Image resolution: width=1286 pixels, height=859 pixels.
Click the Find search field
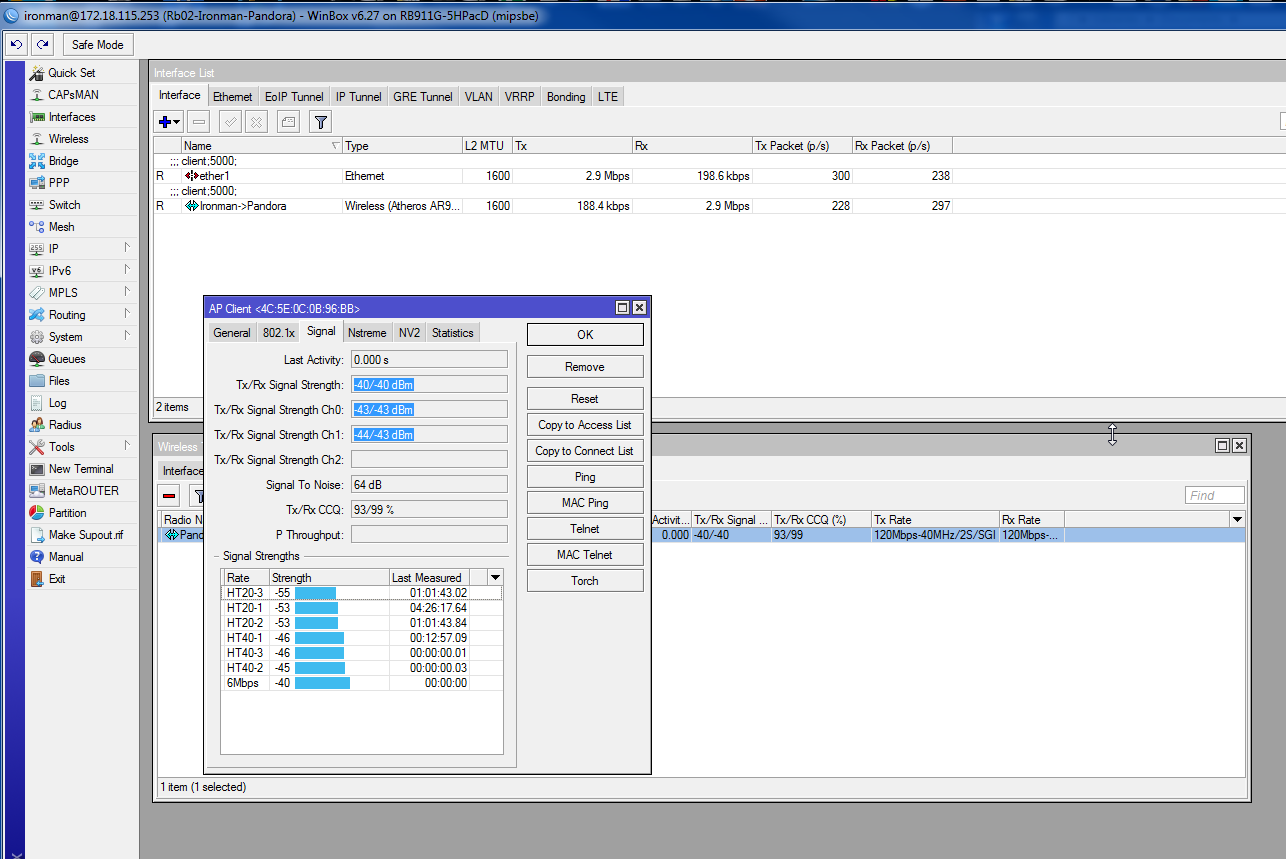click(x=1214, y=495)
